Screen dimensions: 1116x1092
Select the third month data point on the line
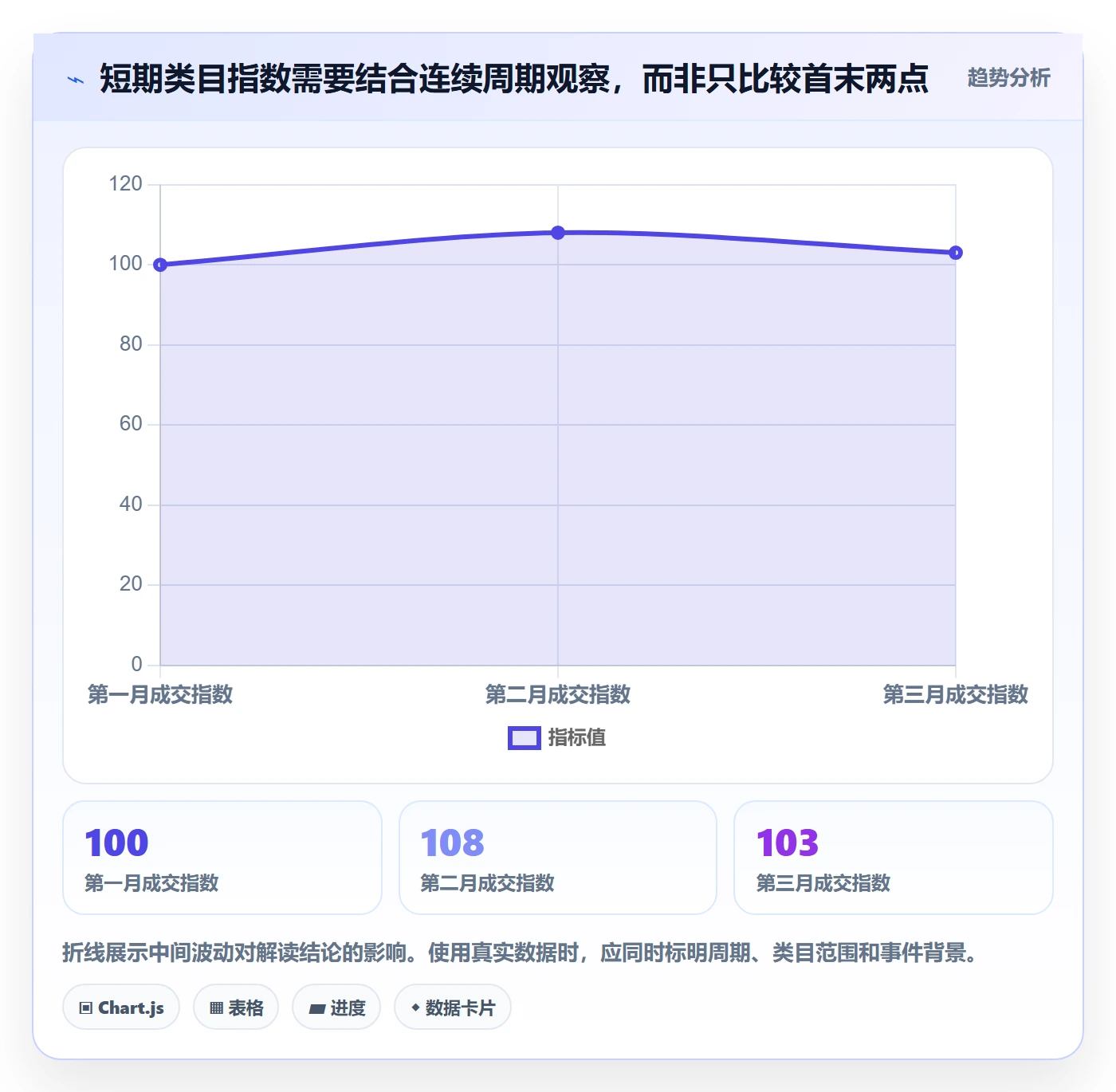956,253
